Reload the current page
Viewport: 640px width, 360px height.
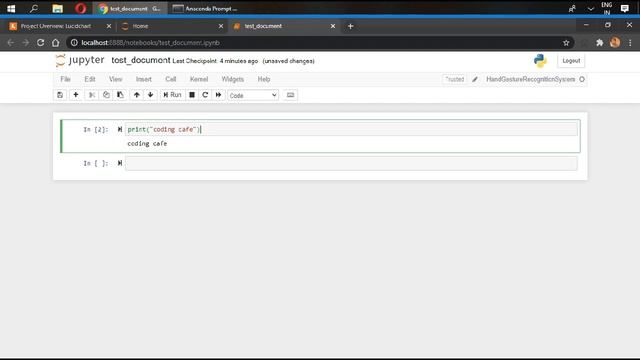[40, 42]
